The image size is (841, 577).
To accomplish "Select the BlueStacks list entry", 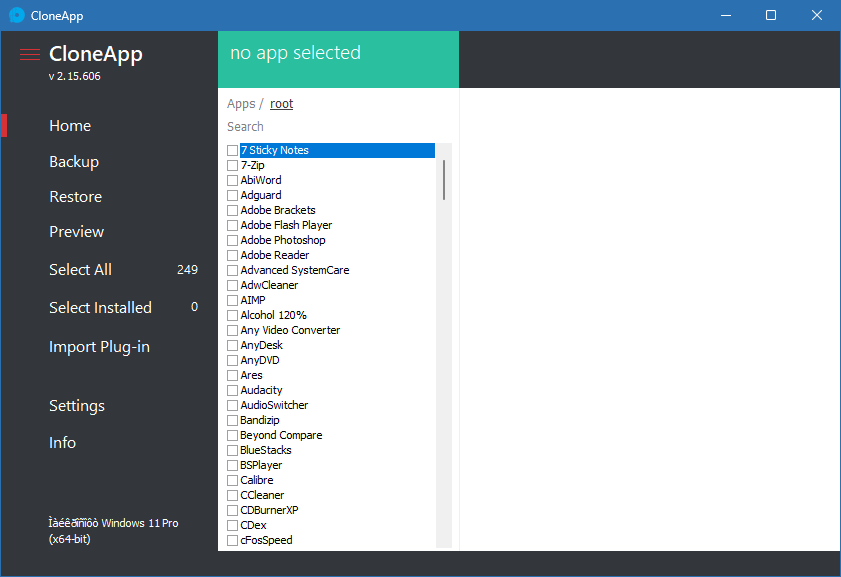I will coord(265,450).
